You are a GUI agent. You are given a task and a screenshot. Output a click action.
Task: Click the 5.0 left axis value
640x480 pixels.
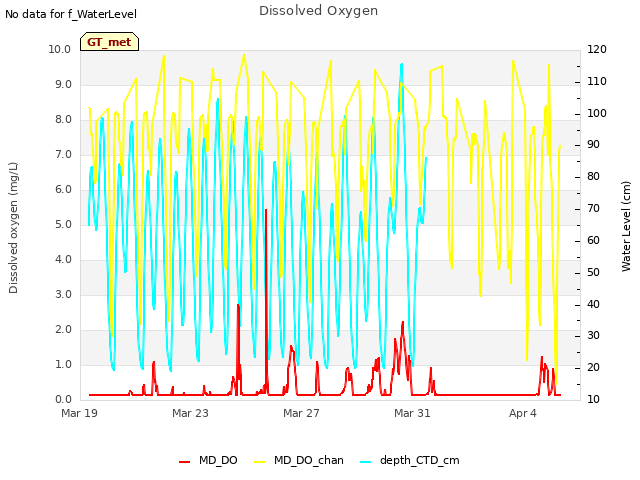(x=63, y=224)
